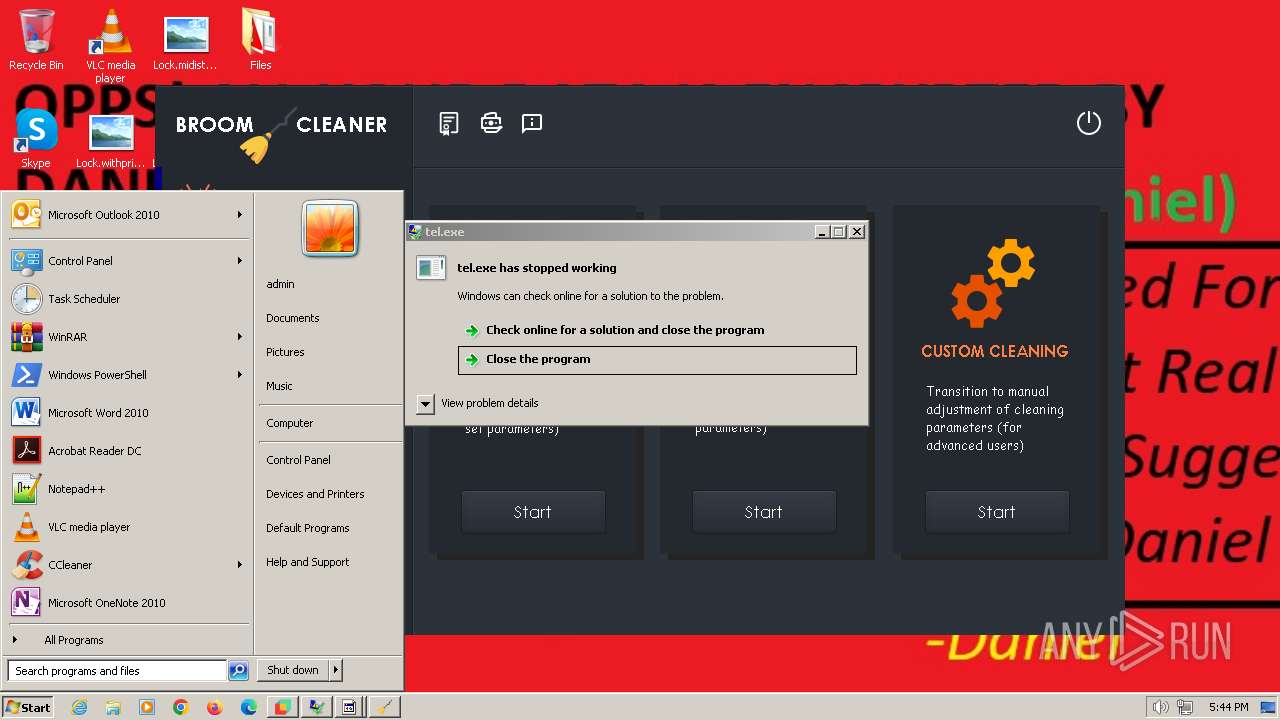1280x720 pixels.
Task: Switch to the calendar-like app taskbar button
Action: [350, 707]
